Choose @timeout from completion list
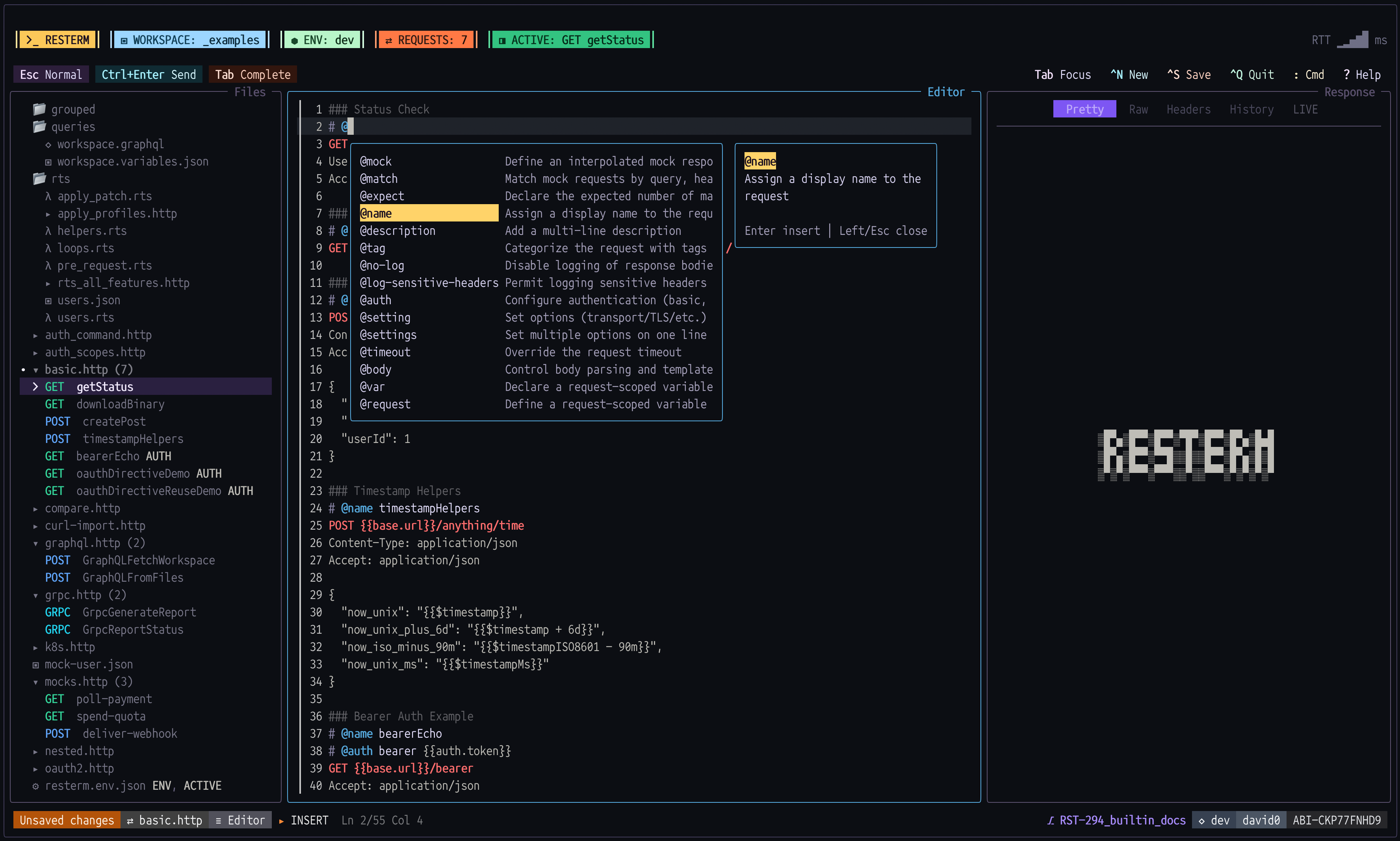Image resolution: width=1400 pixels, height=841 pixels. pos(537,352)
